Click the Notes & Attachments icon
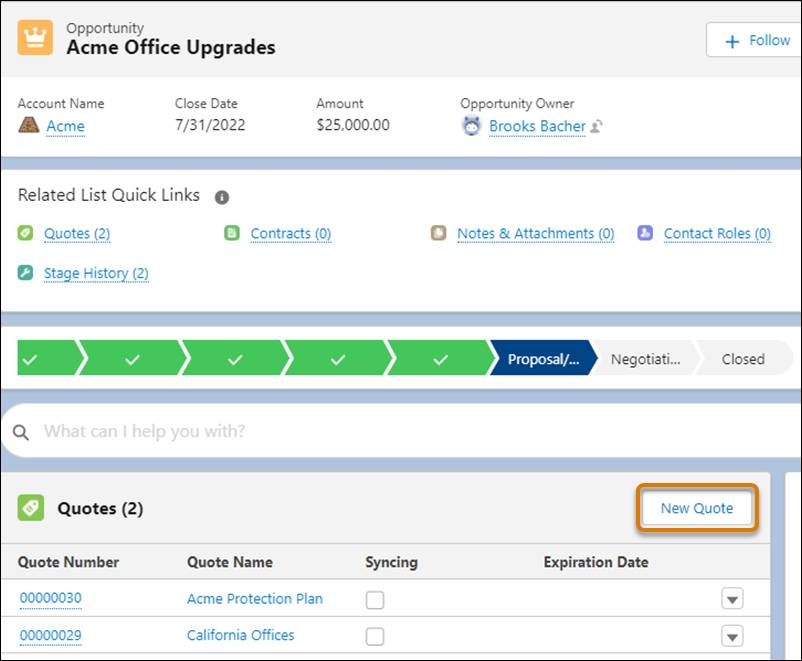The width and height of the screenshot is (802, 661). [x=438, y=233]
